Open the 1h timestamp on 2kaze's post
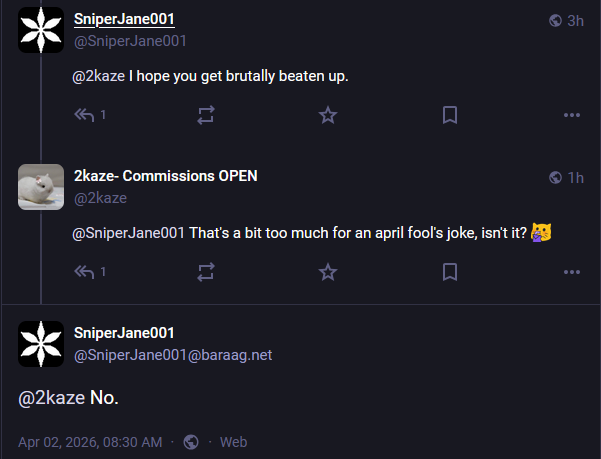Image resolution: width=601 pixels, height=459 pixels. tap(575, 177)
